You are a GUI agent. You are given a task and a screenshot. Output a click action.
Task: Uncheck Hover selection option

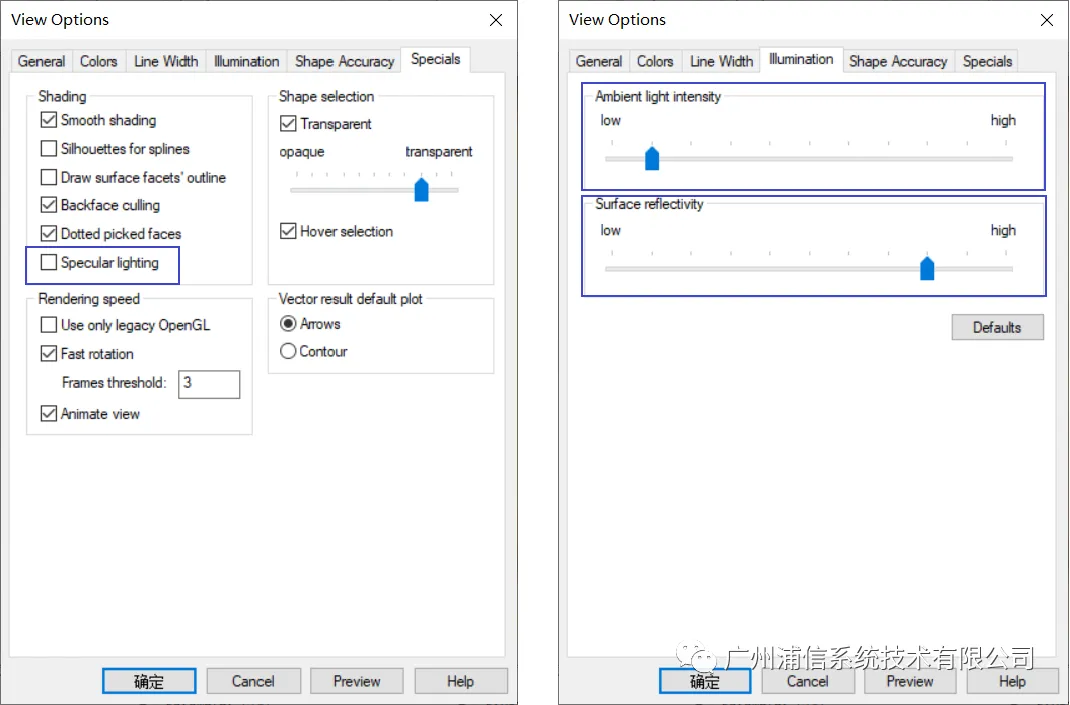tap(288, 231)
